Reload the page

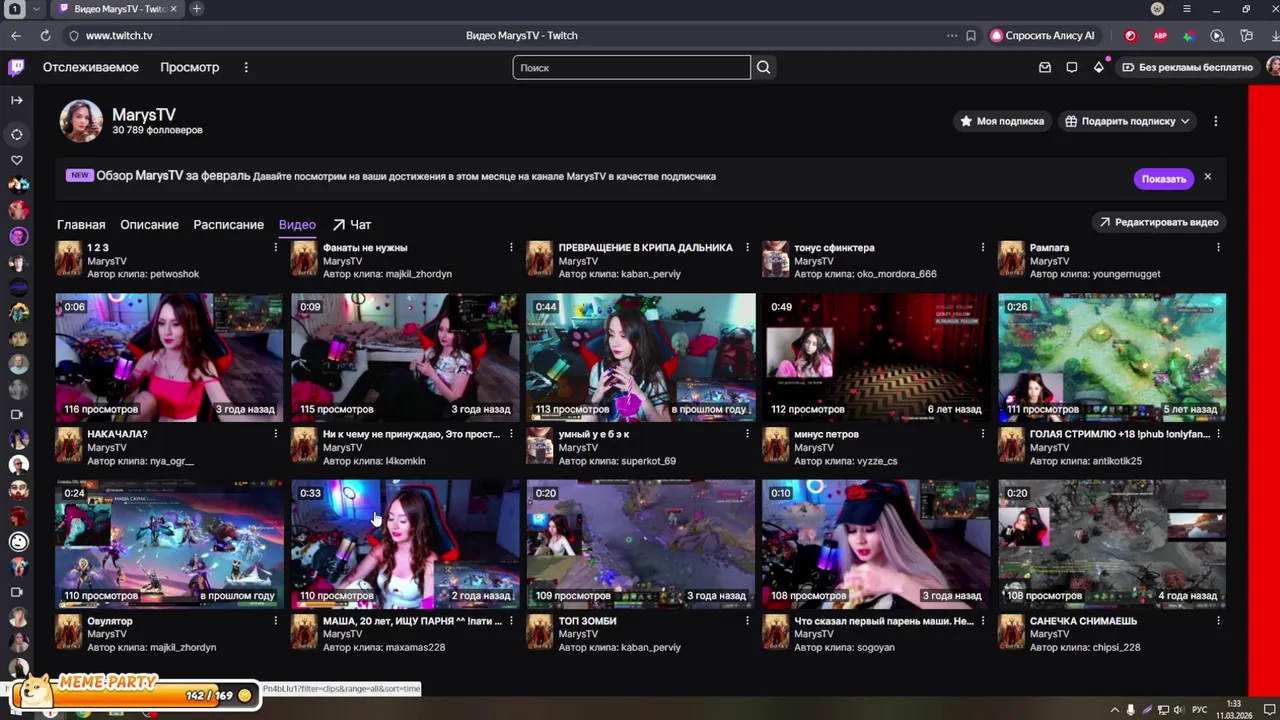click(x=45, y=35)
